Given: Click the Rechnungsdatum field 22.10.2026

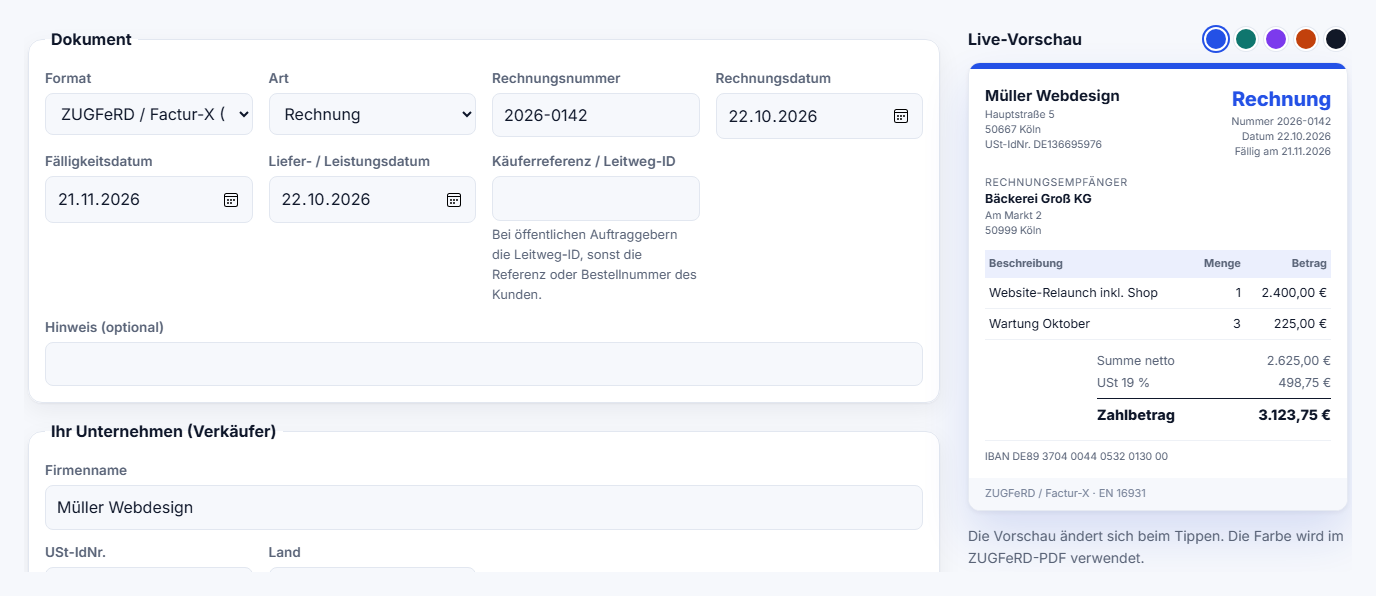Looking at the screenshot, I should pyautogui.click(x=819, y=116).
